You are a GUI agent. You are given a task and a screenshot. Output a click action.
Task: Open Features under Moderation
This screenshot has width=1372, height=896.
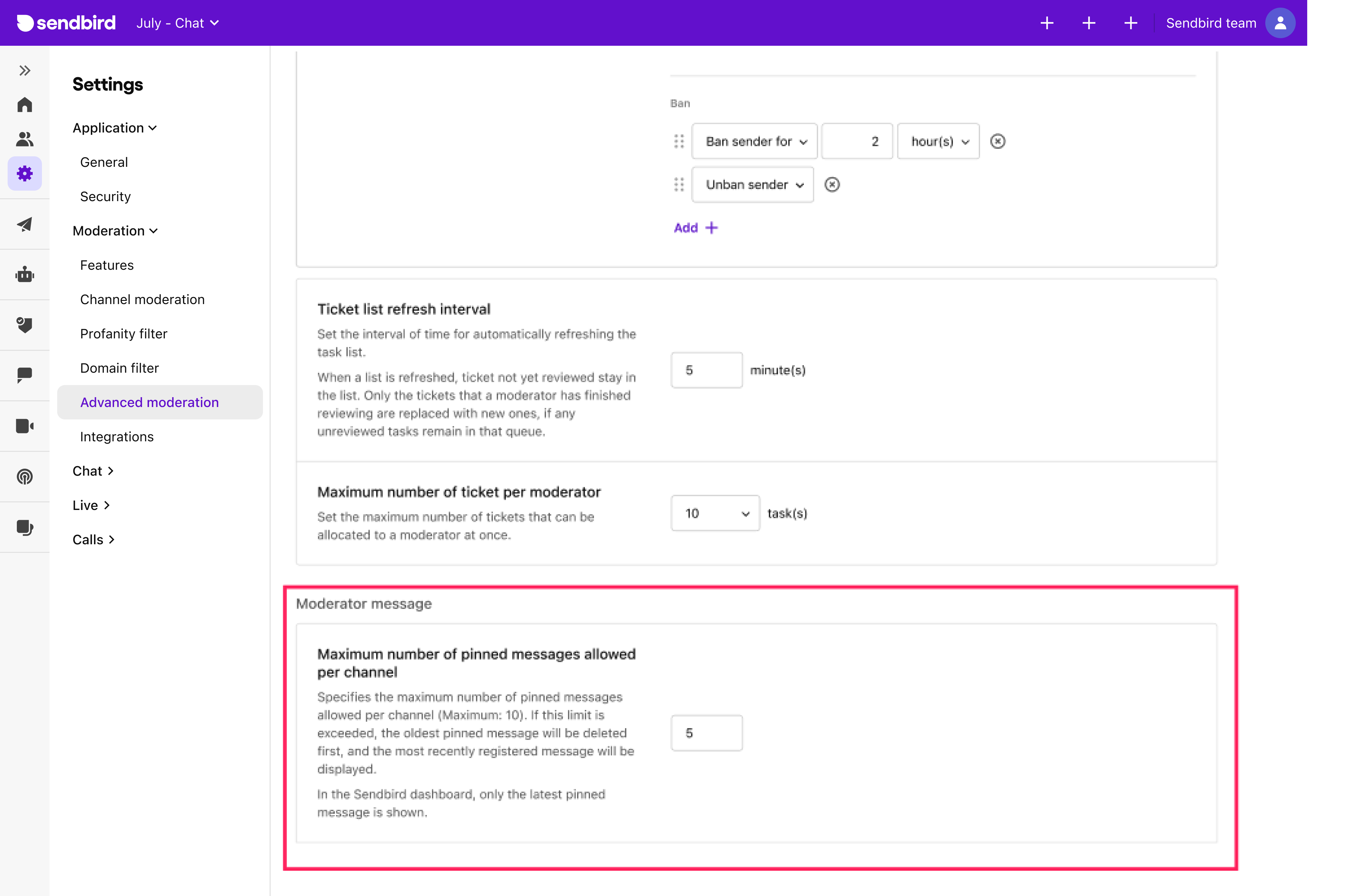[107, 265]
